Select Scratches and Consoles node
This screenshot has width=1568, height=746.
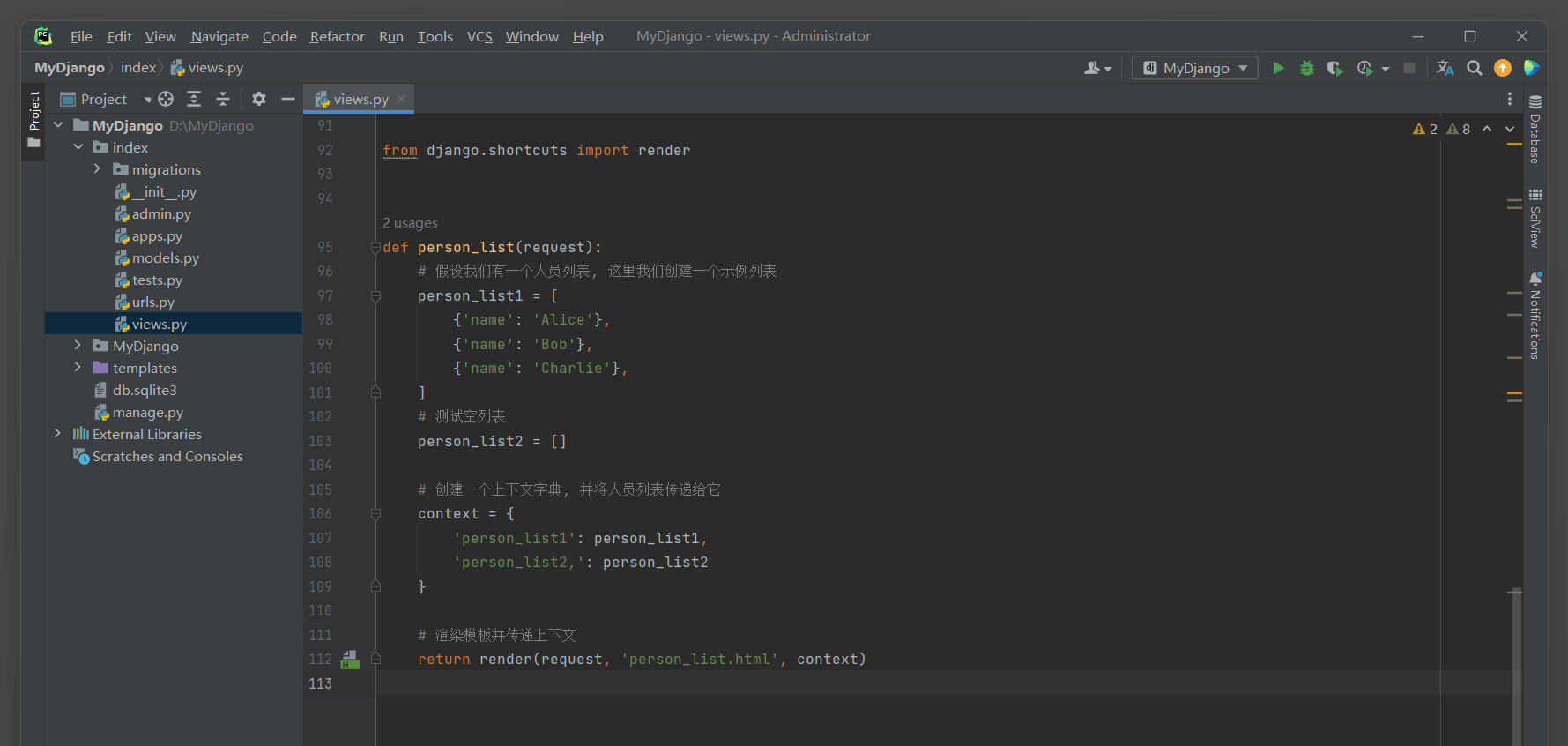coord(167,456)
